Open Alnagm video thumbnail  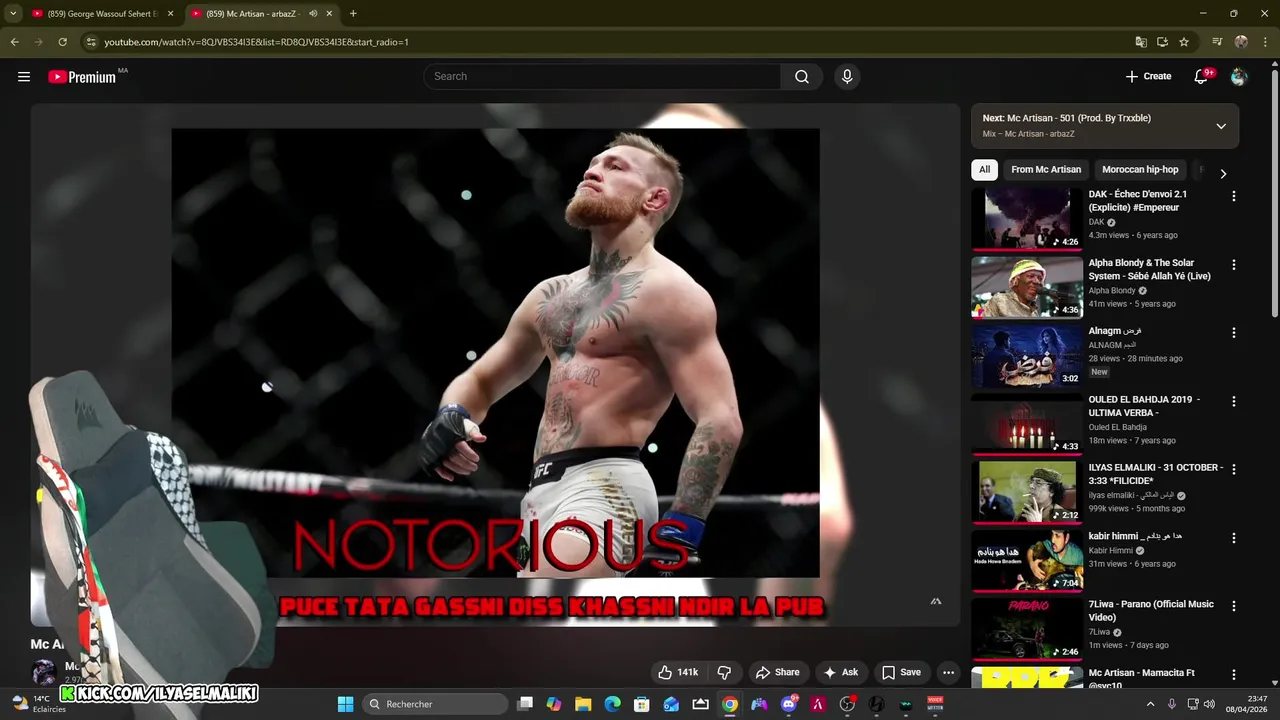tap(1027, 356)
